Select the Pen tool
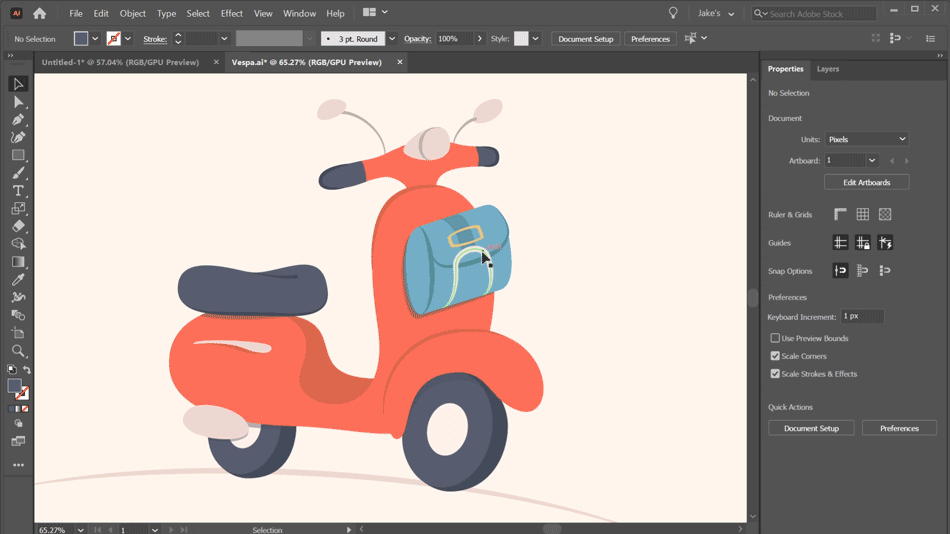Image resolution: width=950 pixels, height=534 pixels. pyautogui.click(x=18, y=119)
